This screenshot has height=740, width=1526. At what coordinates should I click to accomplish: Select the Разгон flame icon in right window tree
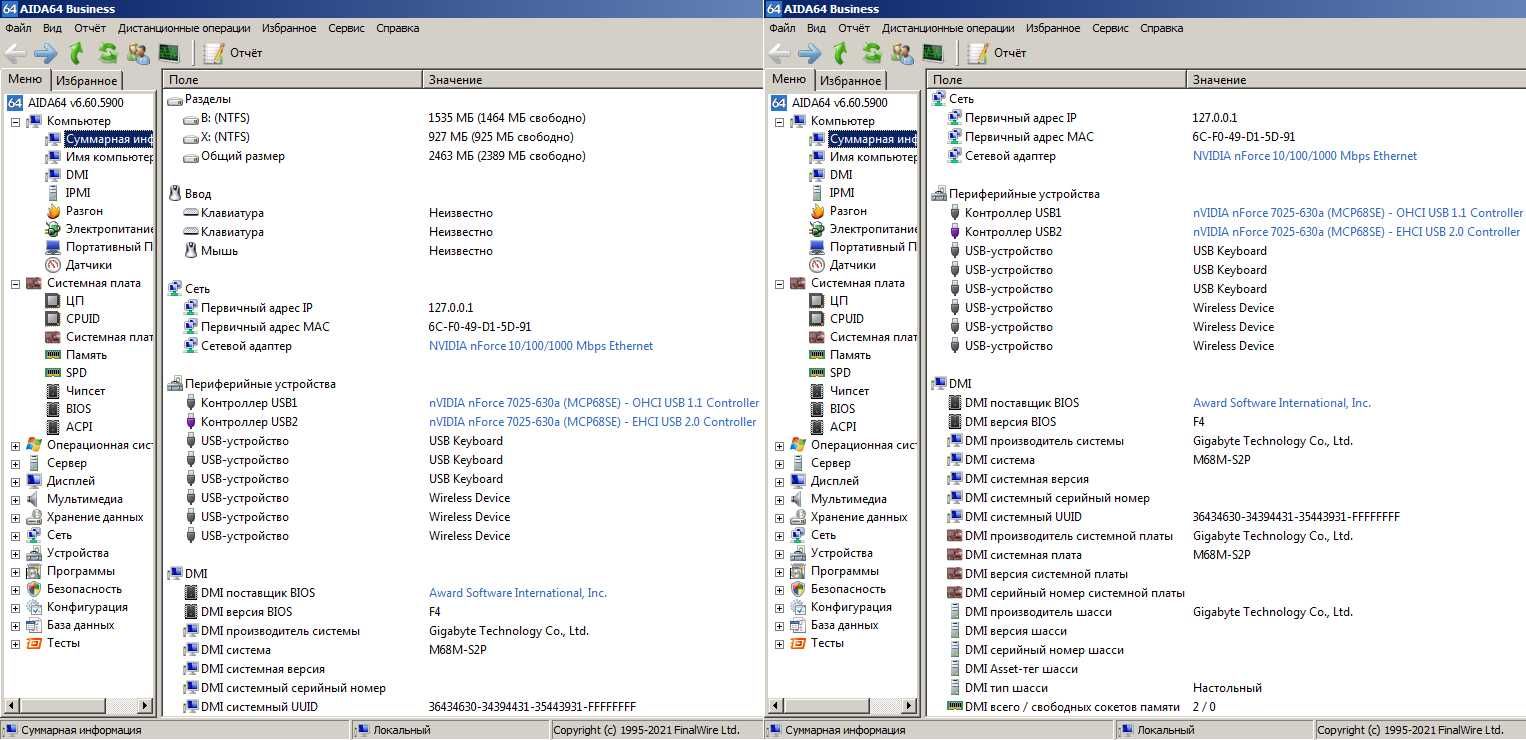[818, 211]
